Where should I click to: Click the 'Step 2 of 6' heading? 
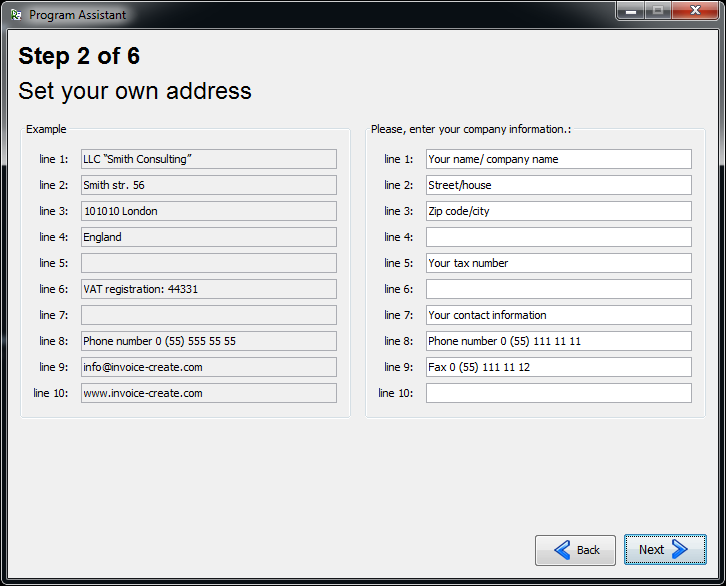(x=79, y=56)
